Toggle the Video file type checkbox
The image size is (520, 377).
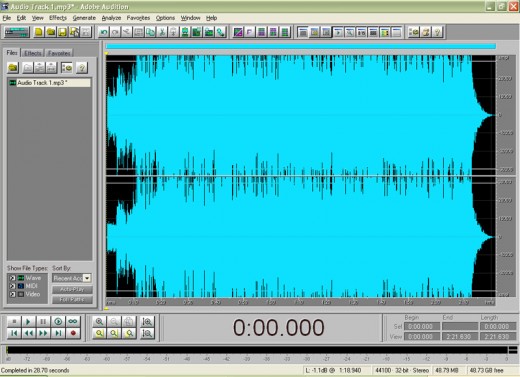click(x=12, y=294)
